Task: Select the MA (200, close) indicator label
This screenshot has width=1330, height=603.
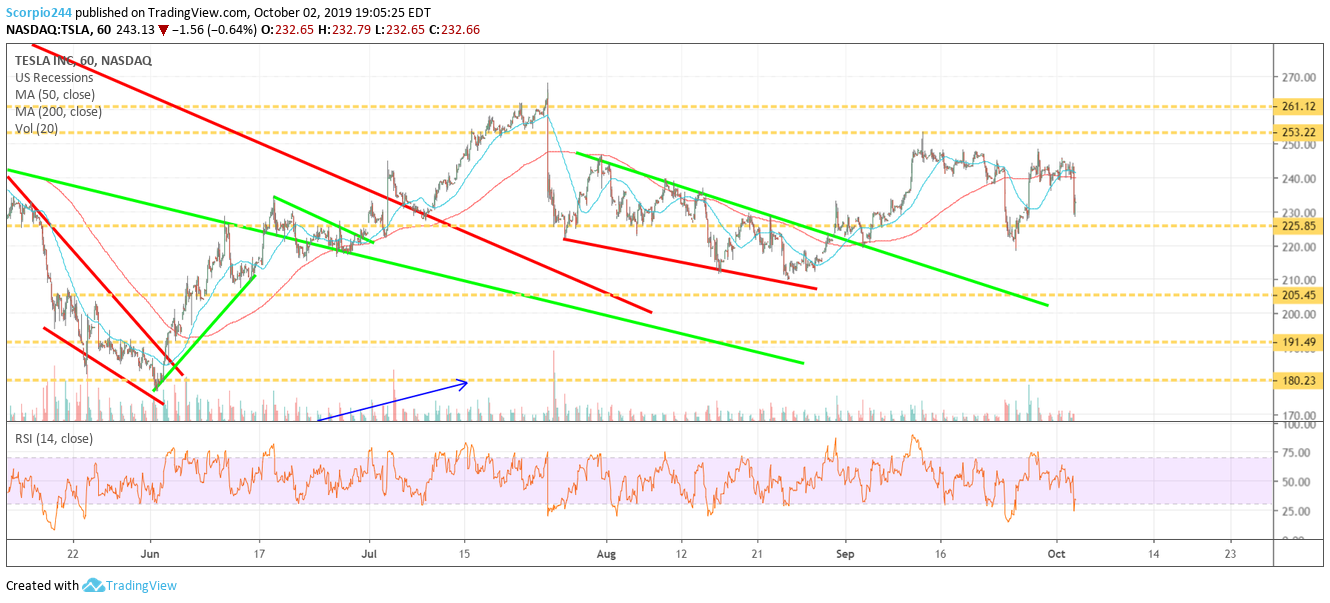Action: point(58,111)
